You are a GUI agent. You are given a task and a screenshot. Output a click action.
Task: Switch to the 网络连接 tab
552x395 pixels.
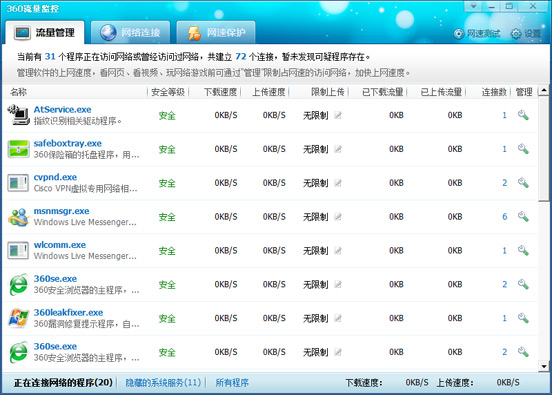[131, 32]
